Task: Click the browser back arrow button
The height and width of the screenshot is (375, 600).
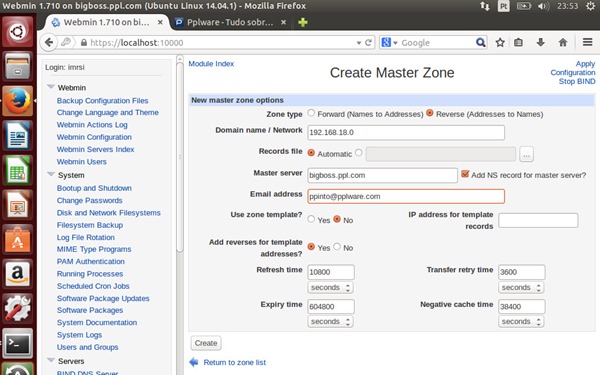Action: click(x=49, y=42)
